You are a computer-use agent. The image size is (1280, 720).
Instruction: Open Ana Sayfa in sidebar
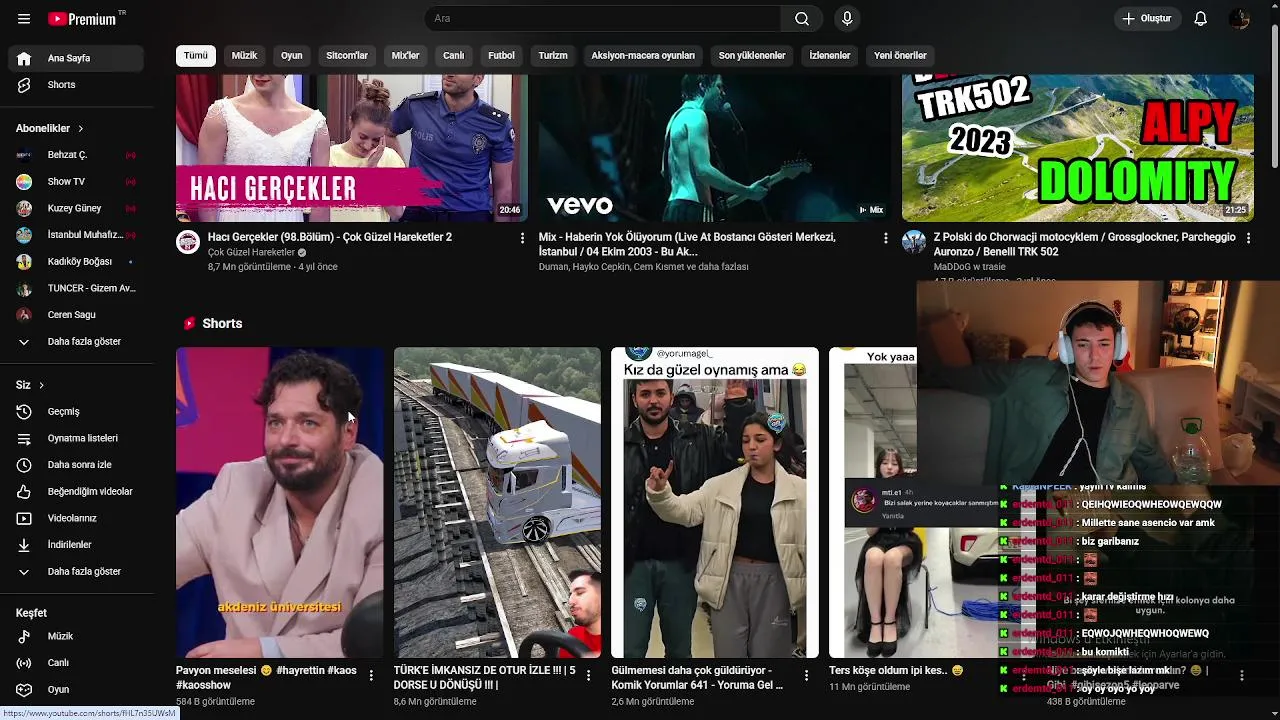point(76,58)
